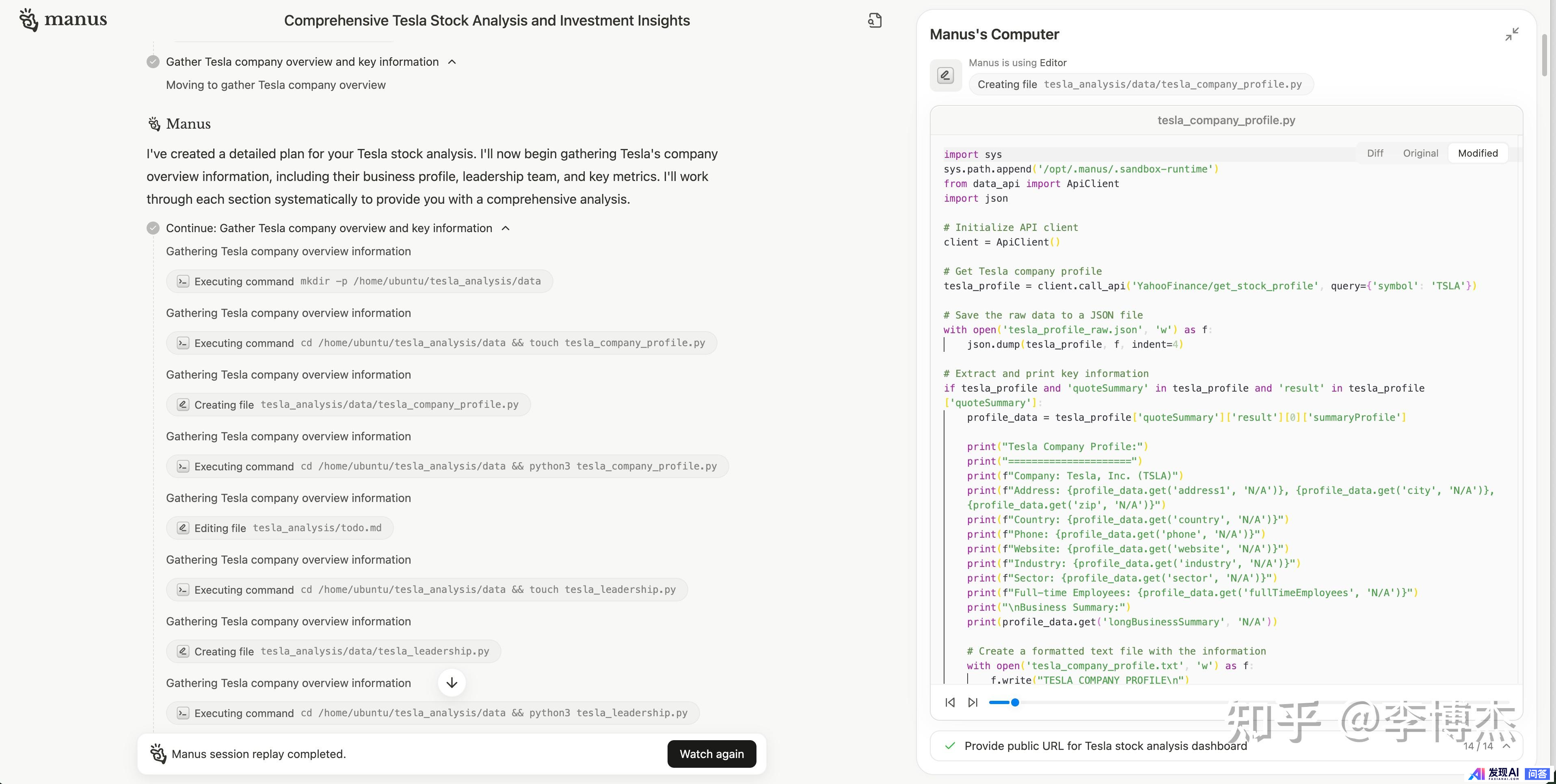Switch to the Original tab
The width and height of the screenshot is (1556, 784).
[1420, 153]
